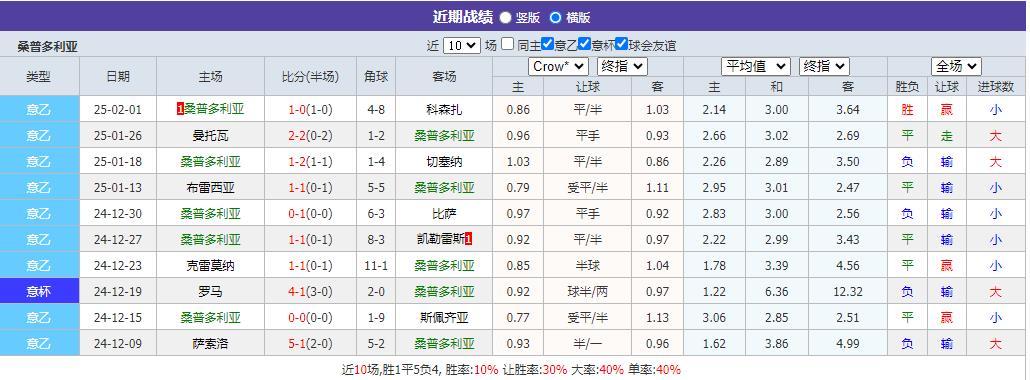Click the 近期战绩 title
Image resolution: width=1030 pixels, height=380 pixels.
(462, 17)
